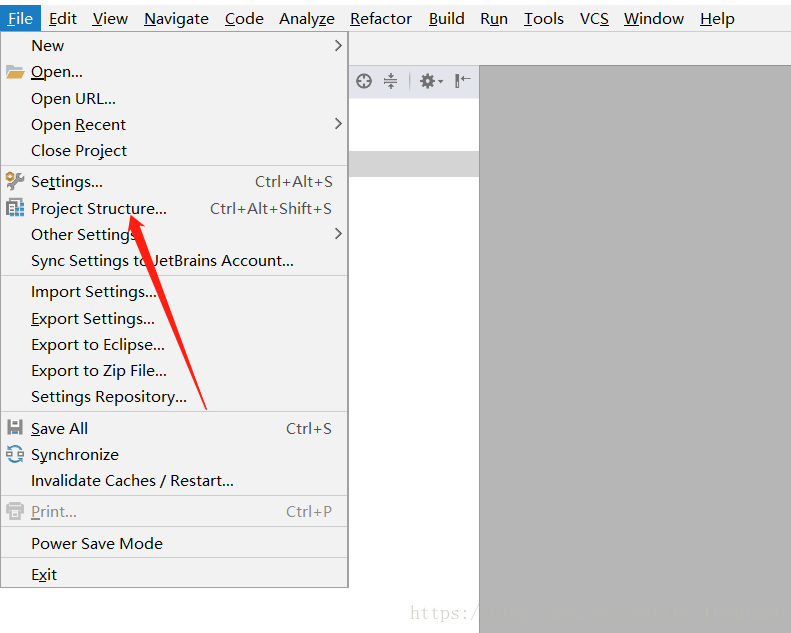The height and width of the screenshot is (633, 791).
Task: Open the Code menu
Action: (244, 19)
